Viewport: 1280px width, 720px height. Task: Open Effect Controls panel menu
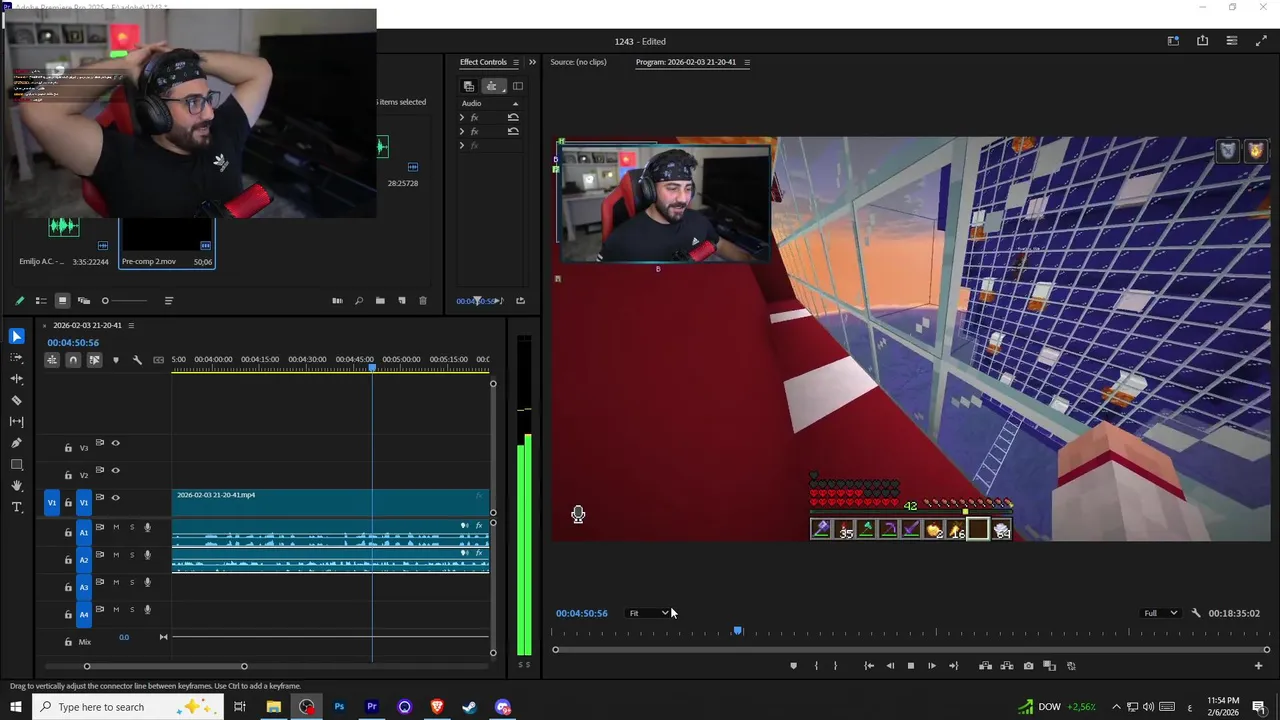516,62
